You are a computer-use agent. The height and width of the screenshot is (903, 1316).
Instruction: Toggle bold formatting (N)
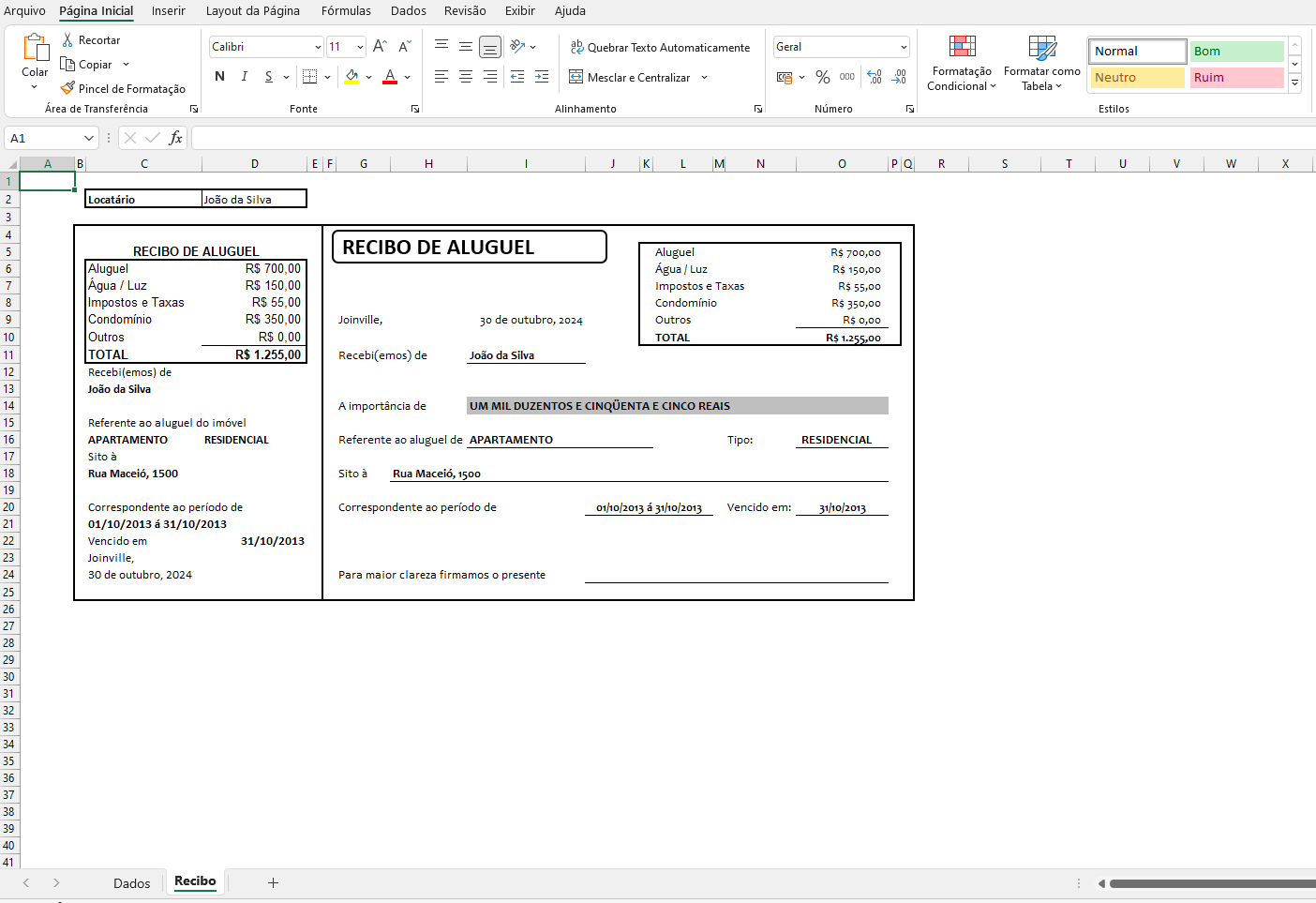219,77
